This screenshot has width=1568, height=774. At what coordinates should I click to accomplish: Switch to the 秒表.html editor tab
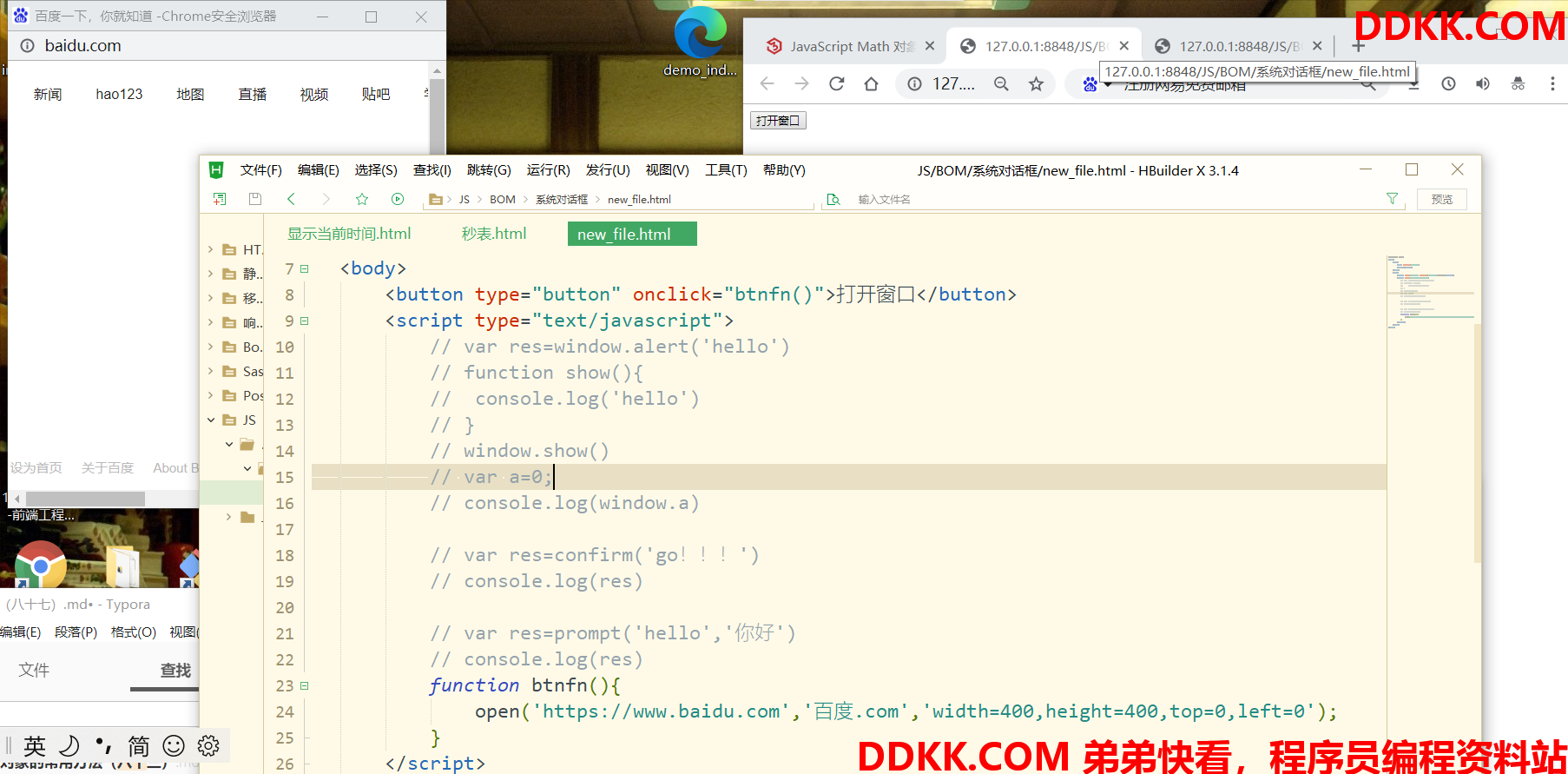click(x=494, y=234)
